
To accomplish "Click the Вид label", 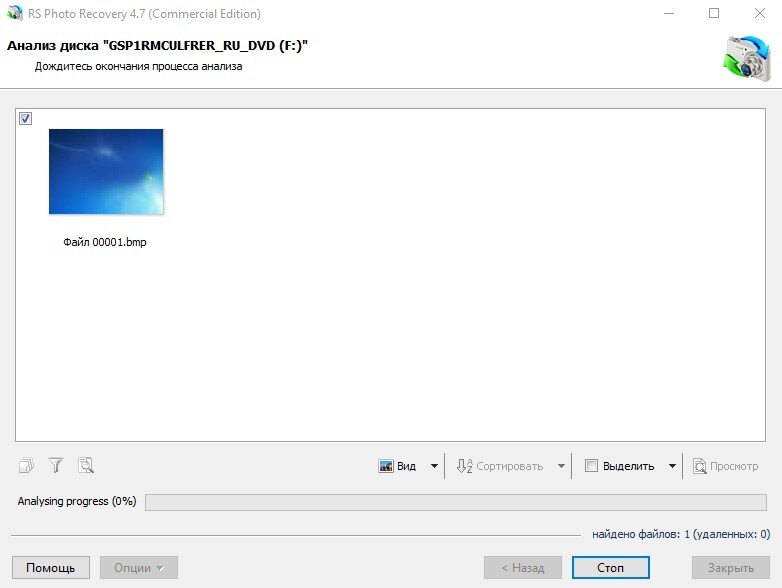I will [x=406, y=466].
